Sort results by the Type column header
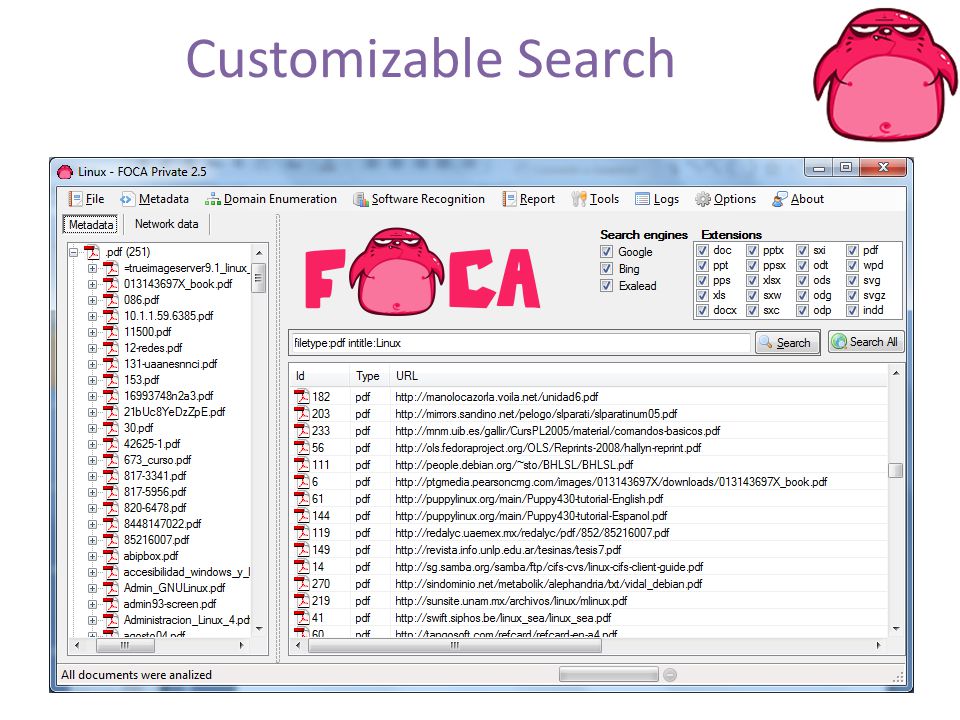960x720 pixels. pos(368,376)
